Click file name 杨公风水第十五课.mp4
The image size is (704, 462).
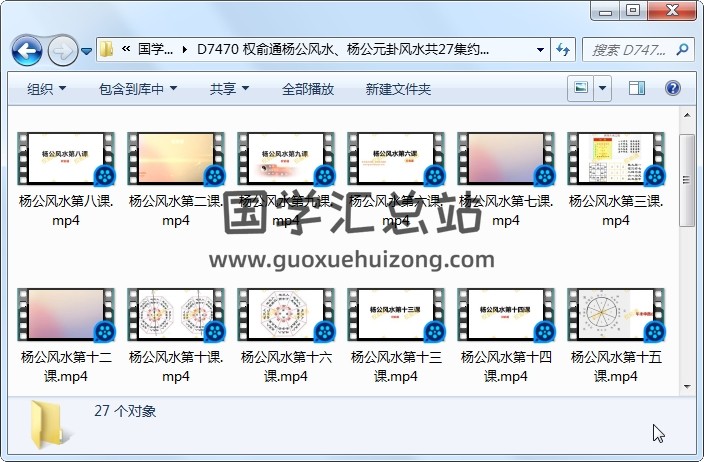click(x=616, y=366)
